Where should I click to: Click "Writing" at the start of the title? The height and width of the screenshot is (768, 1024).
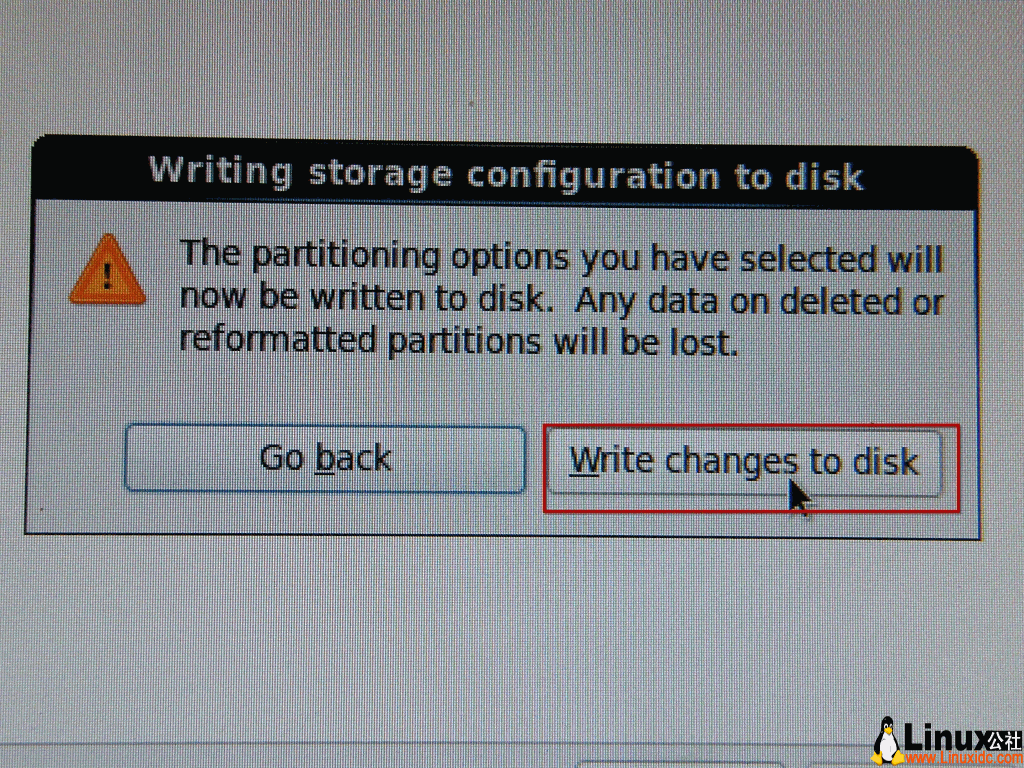click(220, 170)
